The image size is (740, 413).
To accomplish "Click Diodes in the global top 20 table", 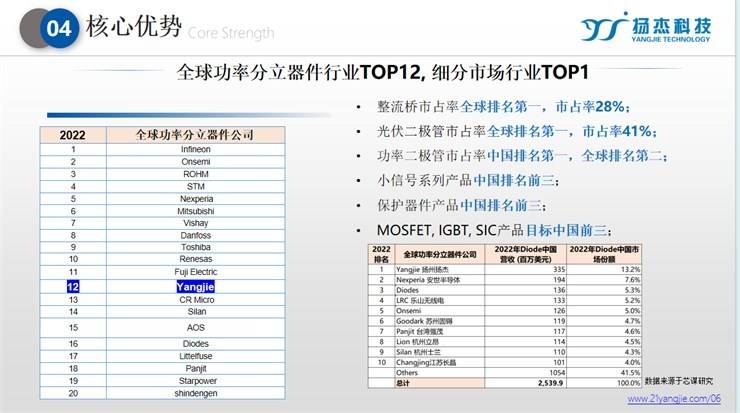I will point(195,344).
